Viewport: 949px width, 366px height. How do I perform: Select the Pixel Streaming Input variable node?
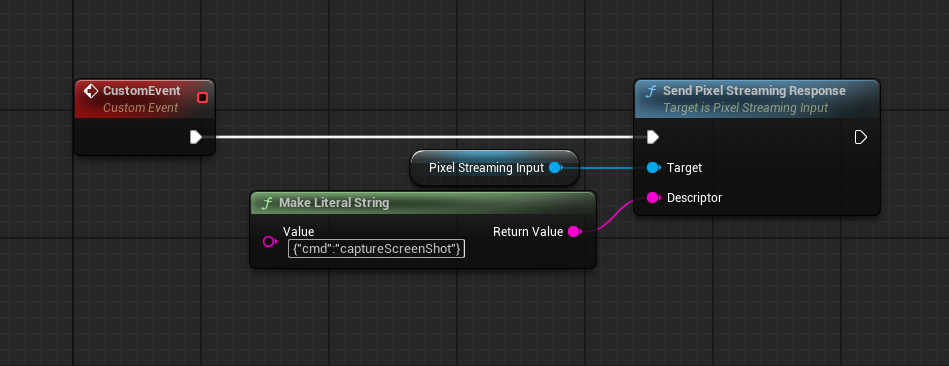pos(494,168)
